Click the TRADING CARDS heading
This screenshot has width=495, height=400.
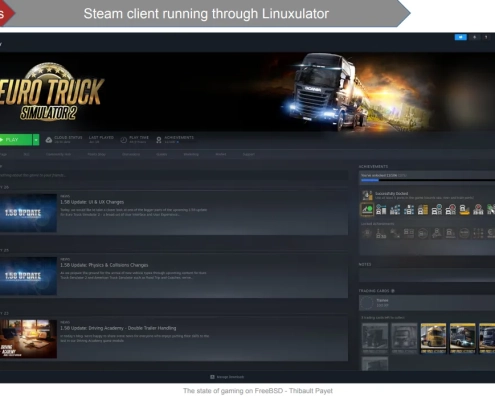[x=374, y=291]
